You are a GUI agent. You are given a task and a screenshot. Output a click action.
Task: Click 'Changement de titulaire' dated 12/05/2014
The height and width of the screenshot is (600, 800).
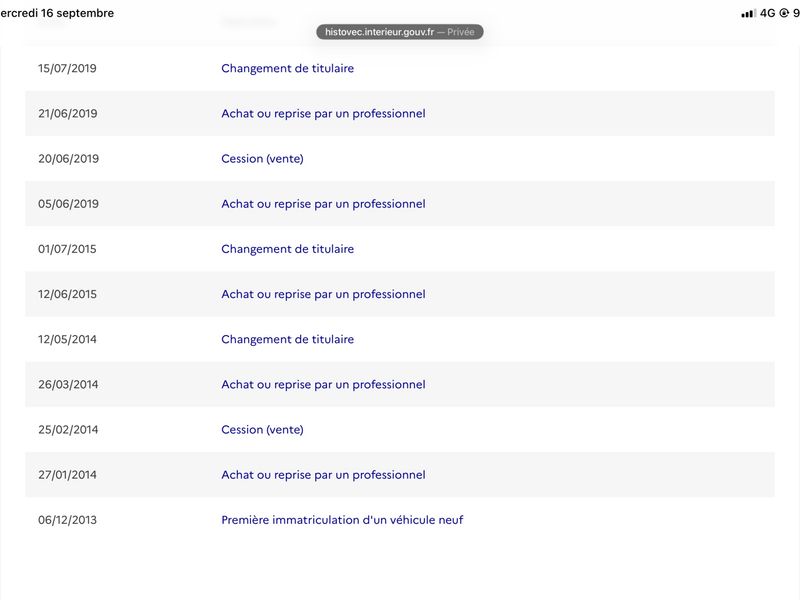pyautogui.click(x=287, y=339)
